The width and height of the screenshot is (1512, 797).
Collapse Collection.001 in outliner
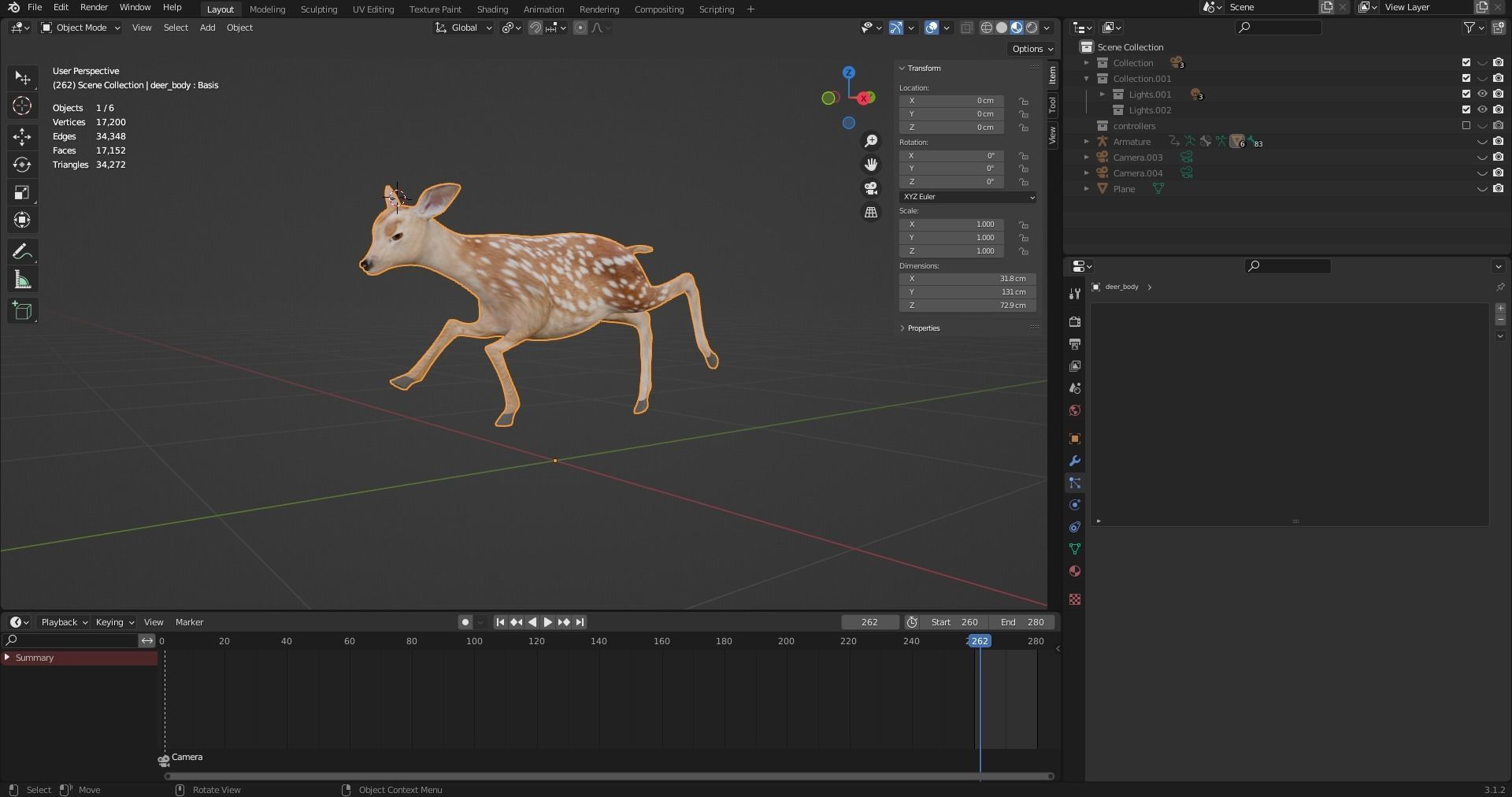(x=1087, y=79)
